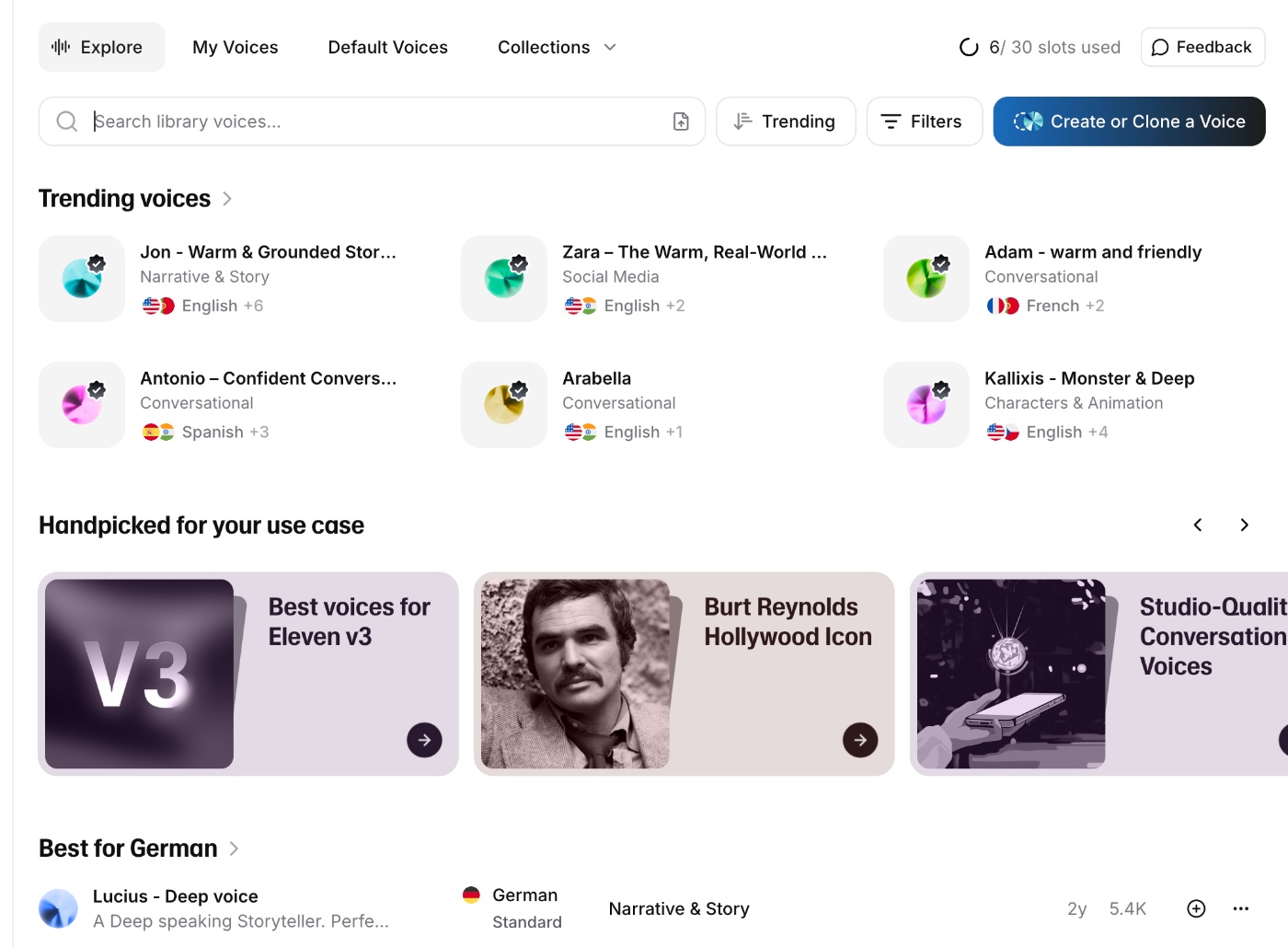Expand Trending voices with its chevron
1288x947 pixels.
[x=226, y=198]
